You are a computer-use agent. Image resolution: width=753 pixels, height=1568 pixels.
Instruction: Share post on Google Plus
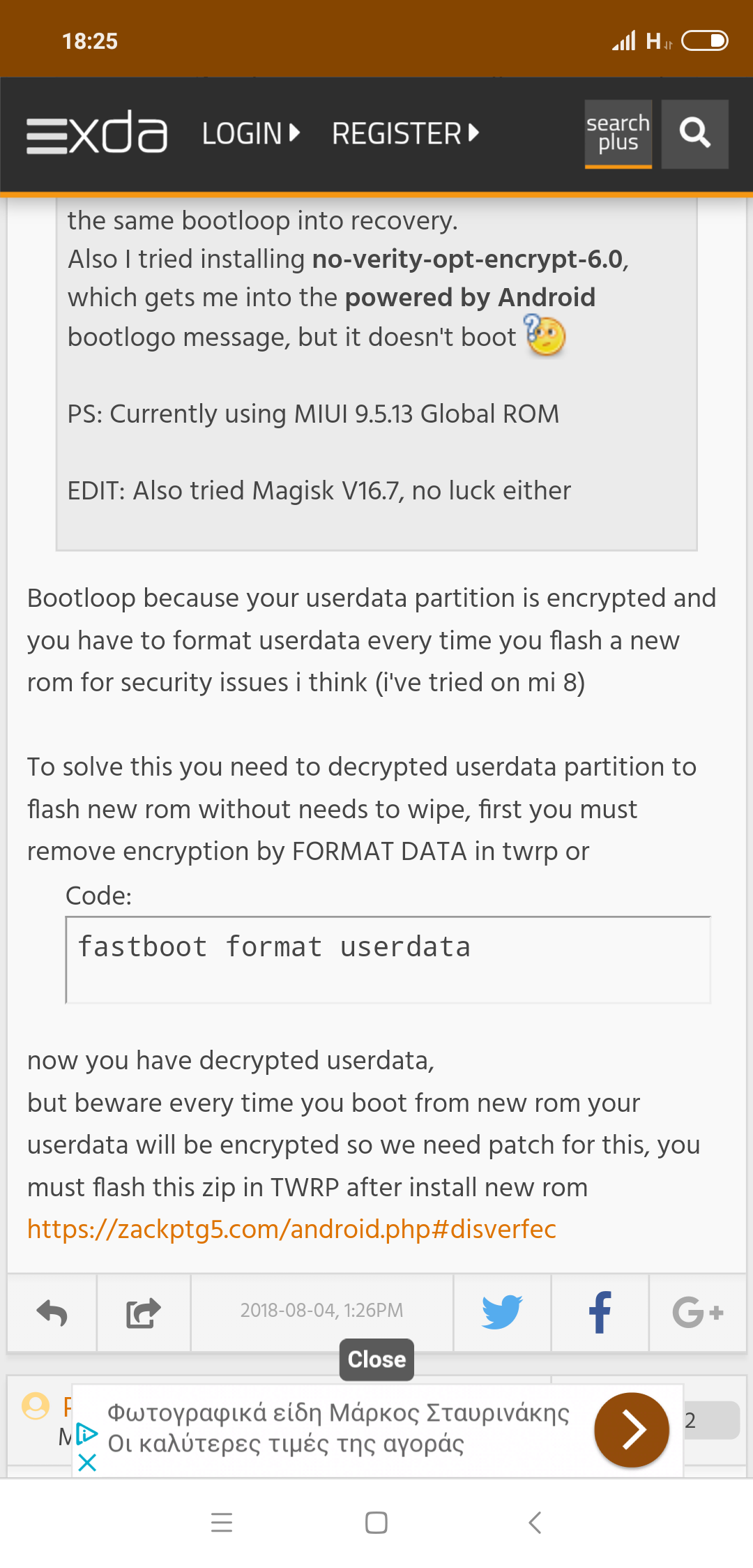pos(697,1313)
